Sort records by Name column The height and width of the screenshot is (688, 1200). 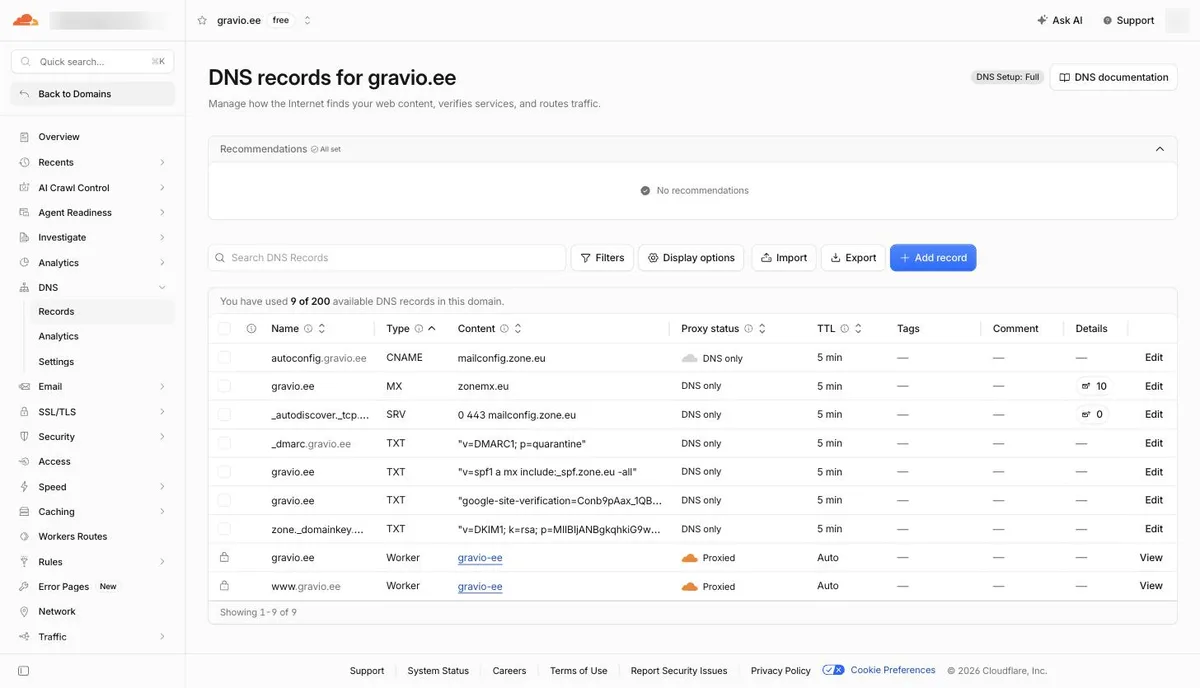click(x=322, y=328)
